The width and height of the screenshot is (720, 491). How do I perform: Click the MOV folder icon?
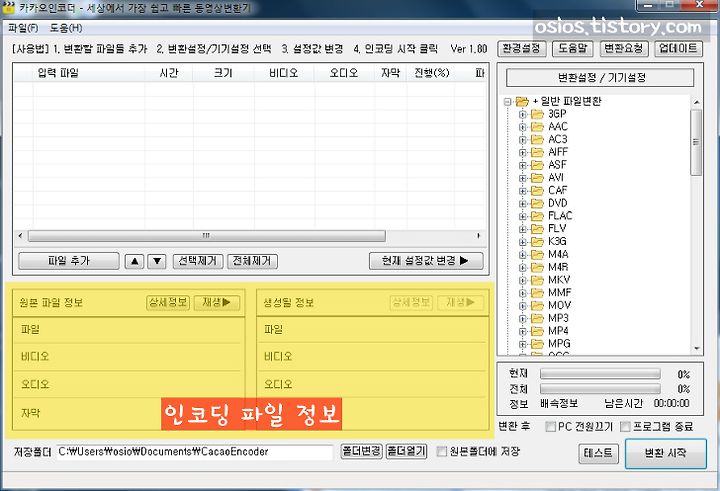point(537,305)
